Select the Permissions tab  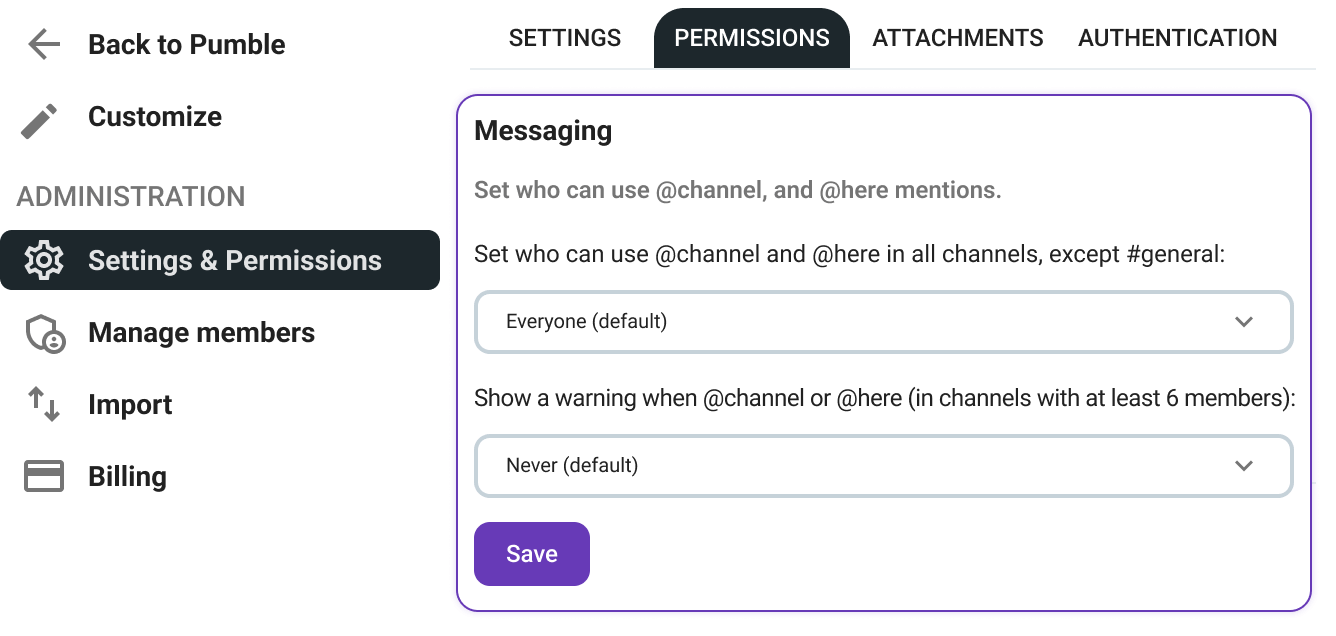click(x=752, y=38)
